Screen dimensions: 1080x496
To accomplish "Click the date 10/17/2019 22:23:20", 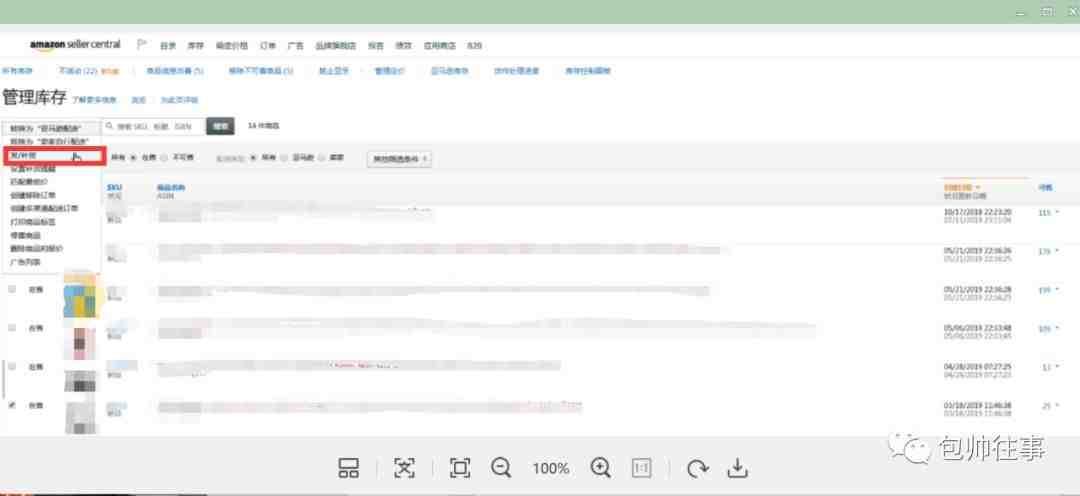I will [977, 211].
